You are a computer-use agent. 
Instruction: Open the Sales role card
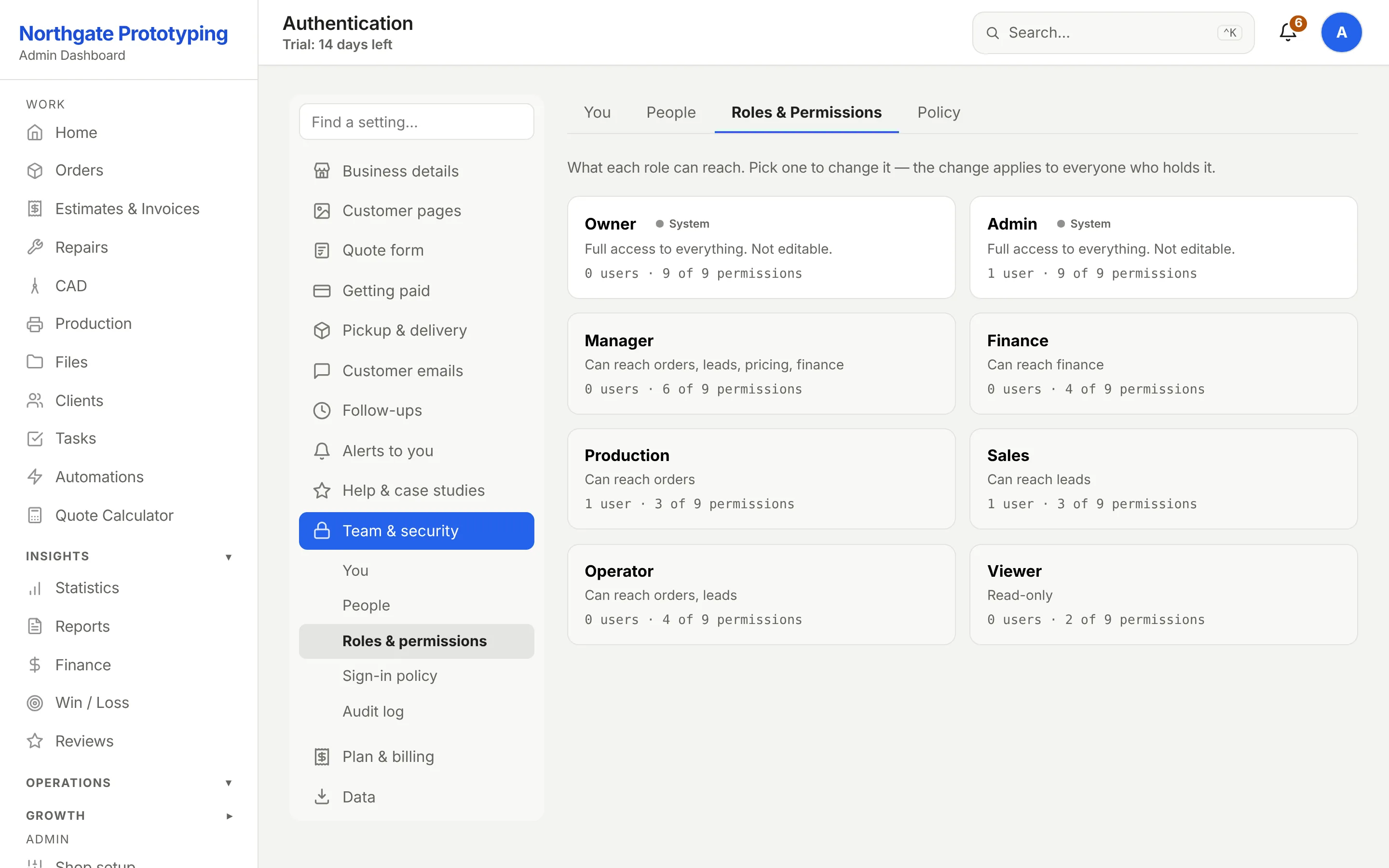tap(1163, 479)
